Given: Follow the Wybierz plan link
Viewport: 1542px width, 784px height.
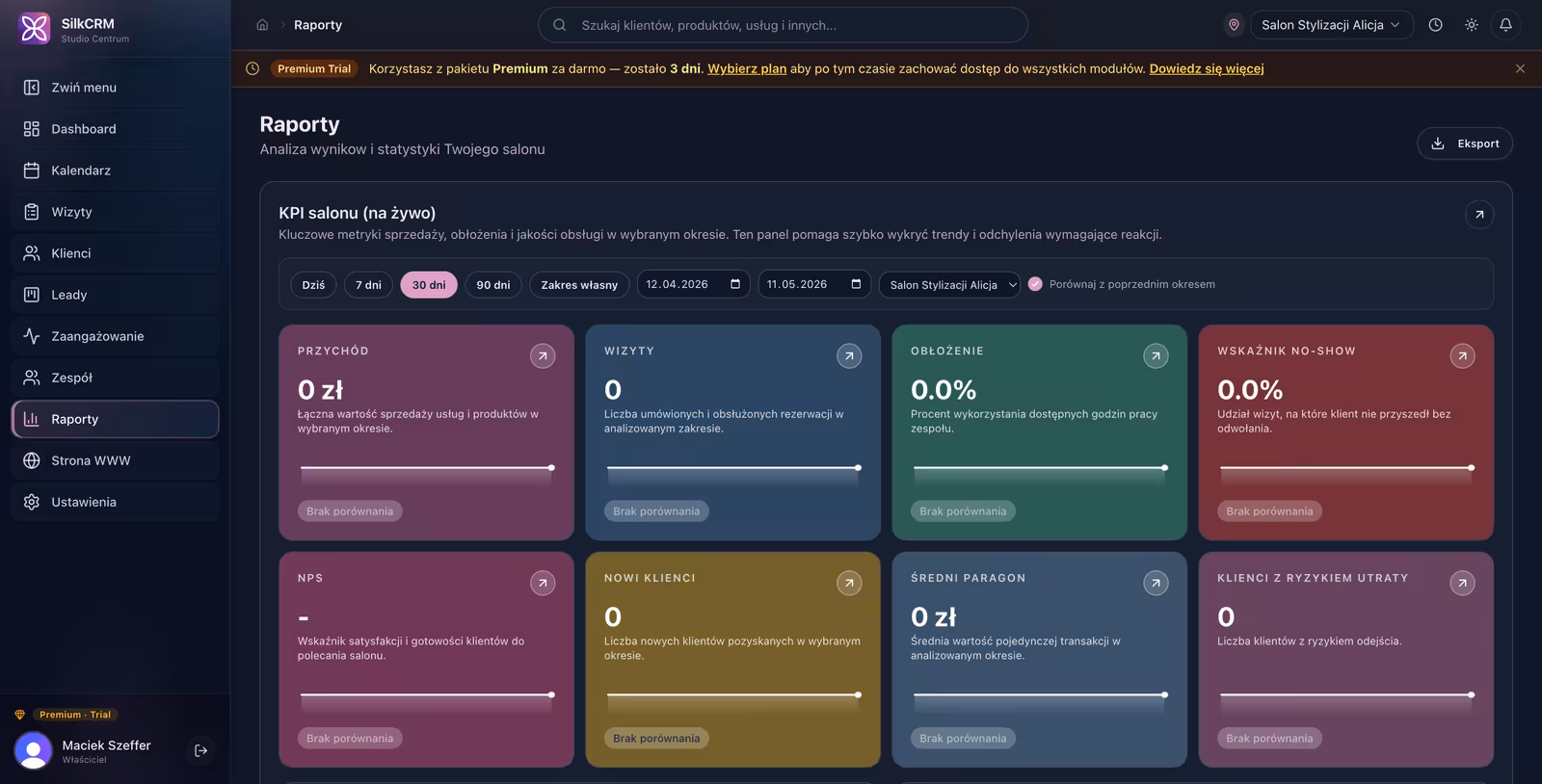Looking at the screenshot, I should pos(747,69).
